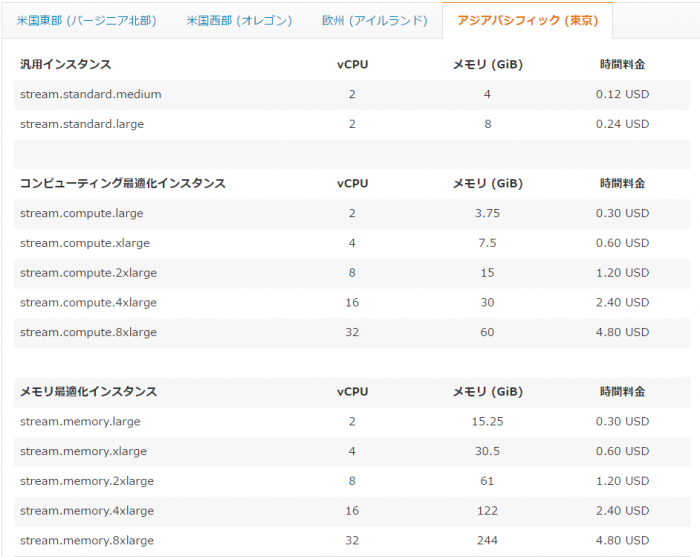Click the 15.25 memory value for stream.memory.large

[487, 422]
